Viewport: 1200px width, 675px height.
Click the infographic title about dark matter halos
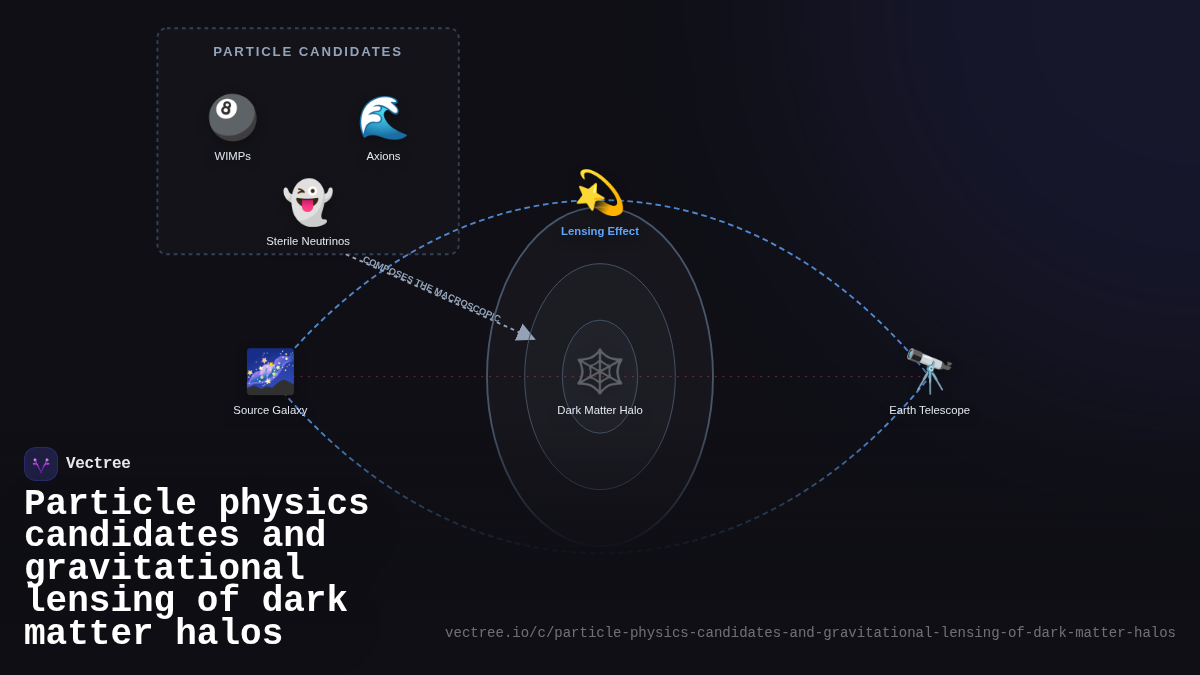[197, 567]
